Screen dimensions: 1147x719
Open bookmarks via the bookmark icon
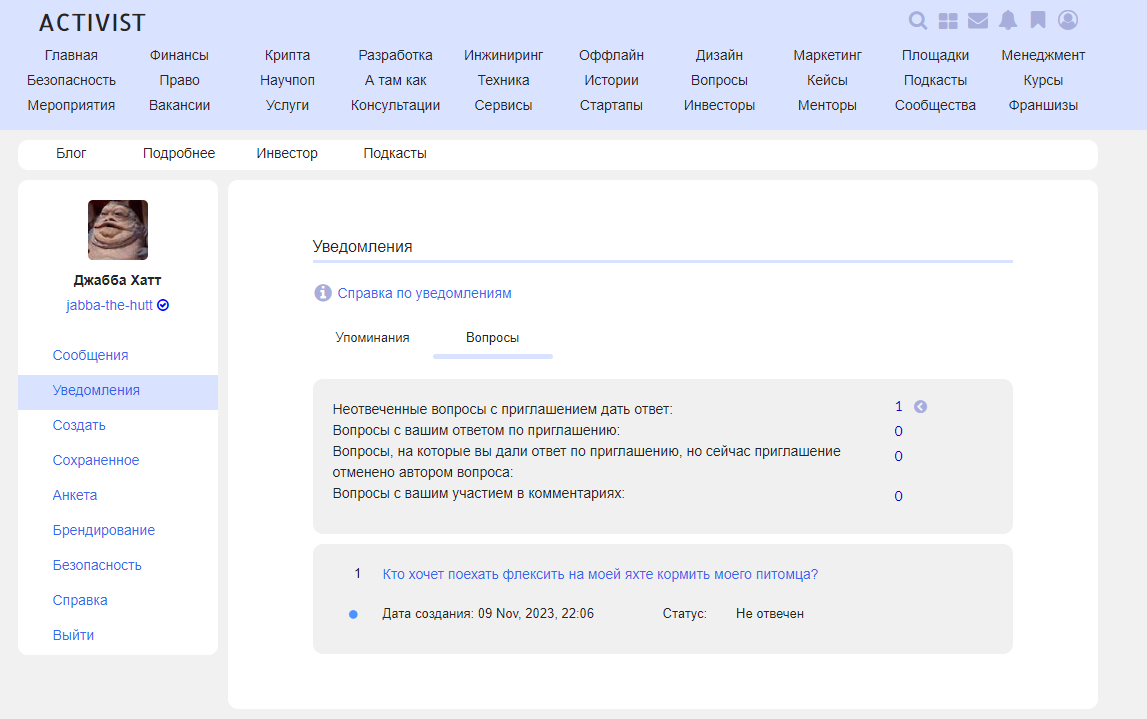coord(1038,21)
